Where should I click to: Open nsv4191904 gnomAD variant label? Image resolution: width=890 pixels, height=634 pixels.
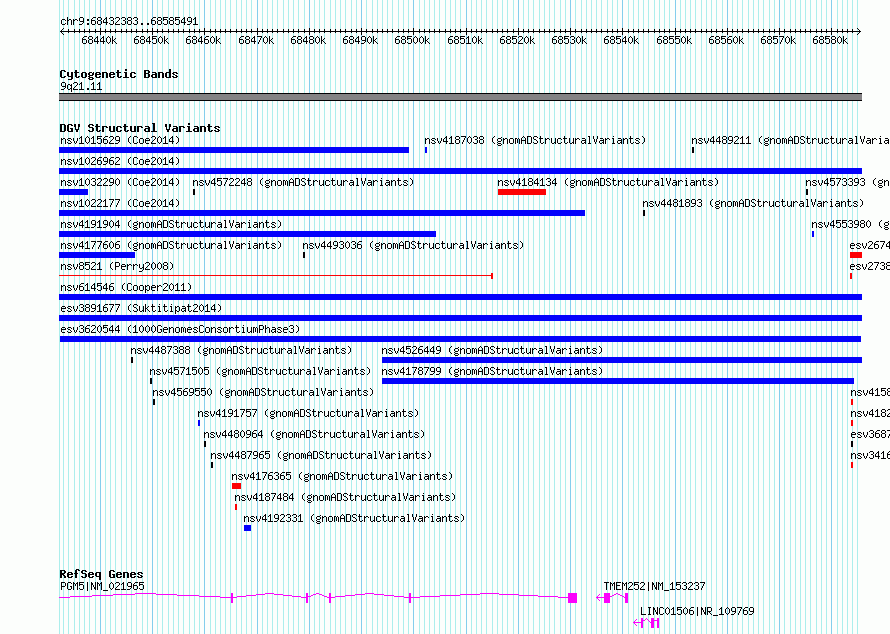[x=171, y=224]
